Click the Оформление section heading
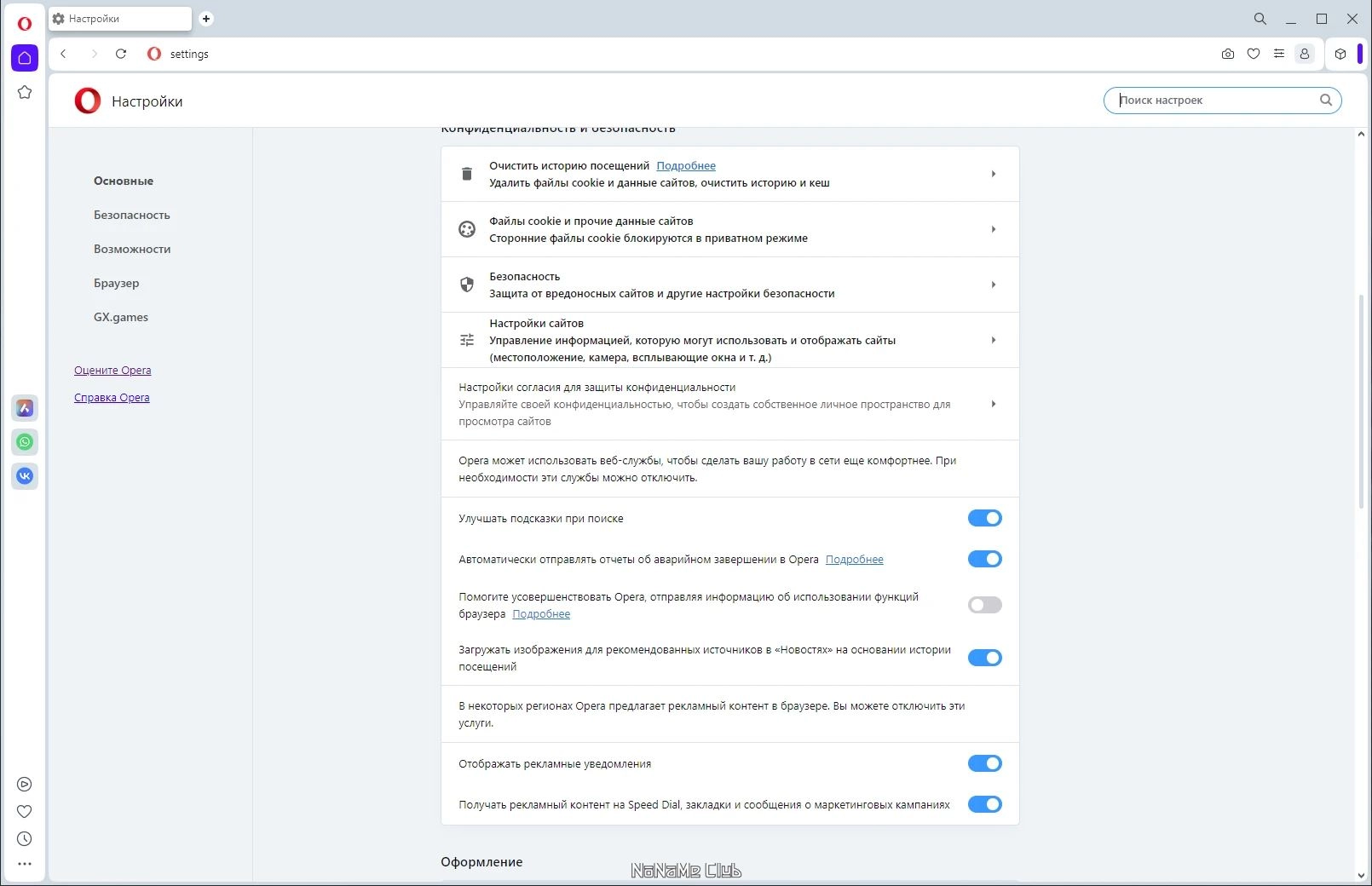The height and width of the screenshot is (886, 1372). [x=481, y=861]
